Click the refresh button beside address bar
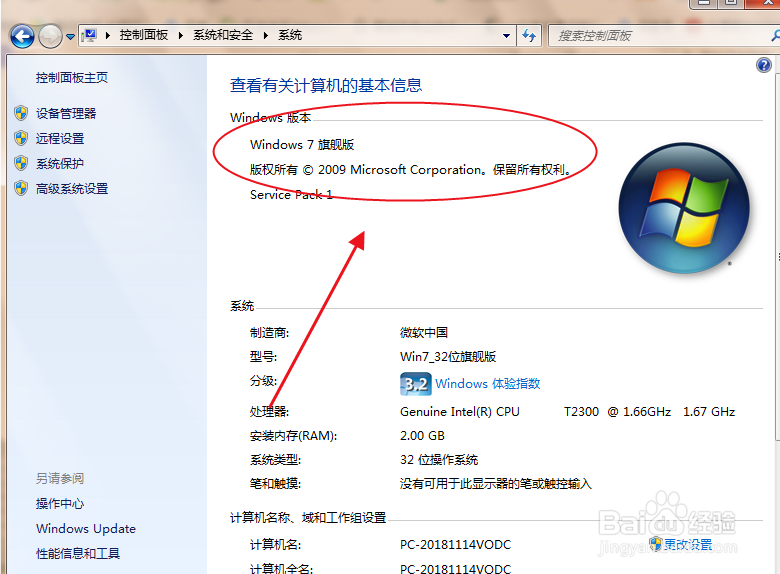This screenshot has width=780, height=574. 529,35
